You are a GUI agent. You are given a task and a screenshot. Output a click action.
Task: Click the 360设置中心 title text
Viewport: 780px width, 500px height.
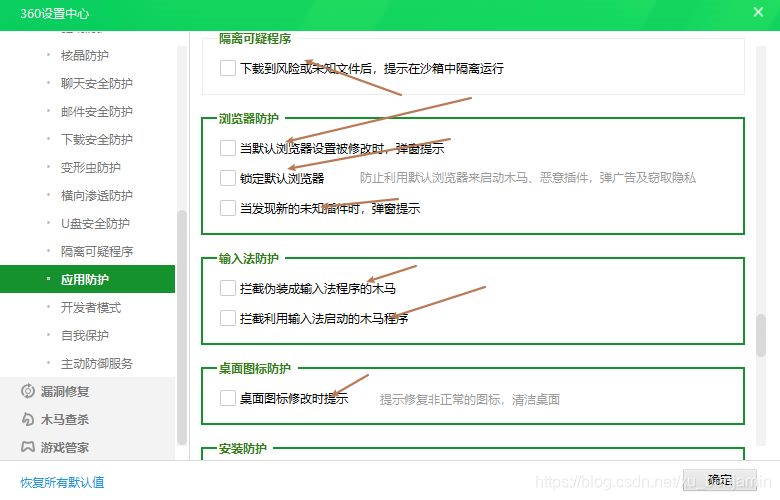(x=55, y=13)
